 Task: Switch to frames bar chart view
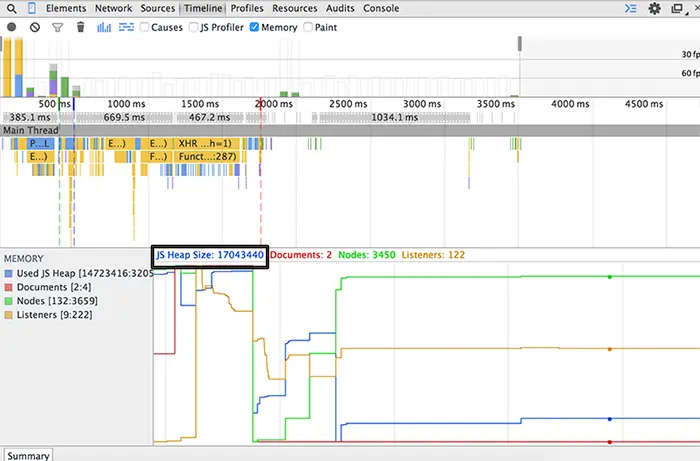coord(104,27)
